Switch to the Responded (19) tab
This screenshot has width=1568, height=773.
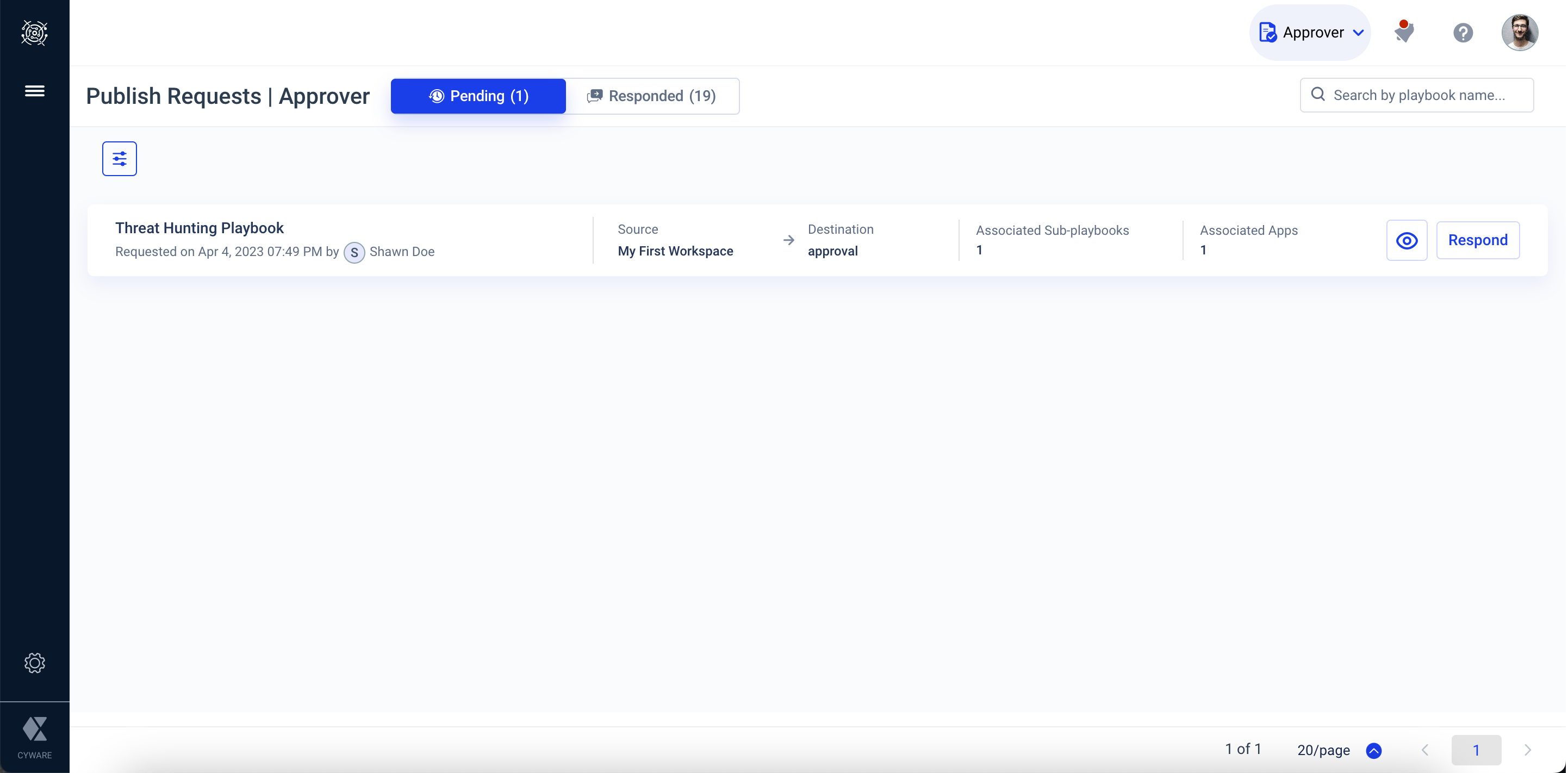pyautogui.click(x=652, y=96)
